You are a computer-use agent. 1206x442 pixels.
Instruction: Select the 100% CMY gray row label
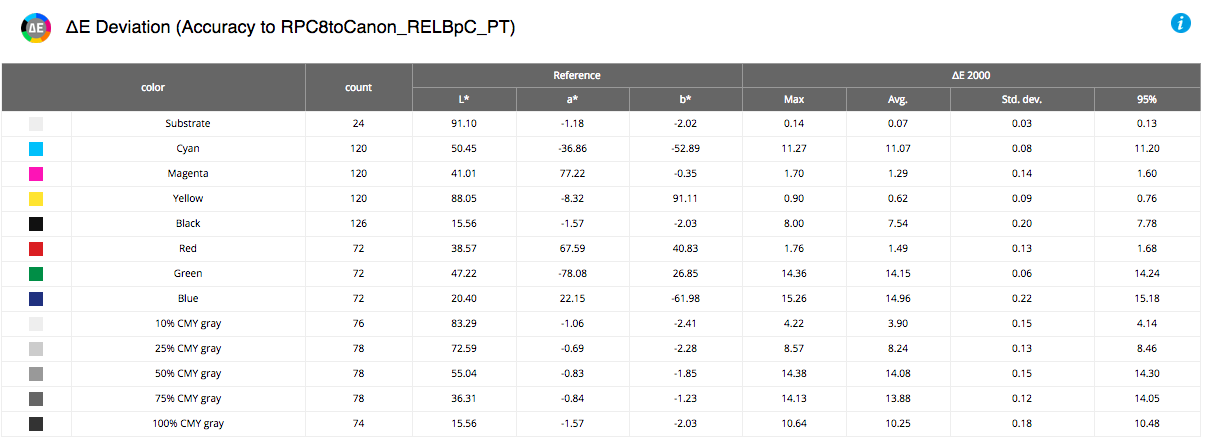(x=188, y=424)
